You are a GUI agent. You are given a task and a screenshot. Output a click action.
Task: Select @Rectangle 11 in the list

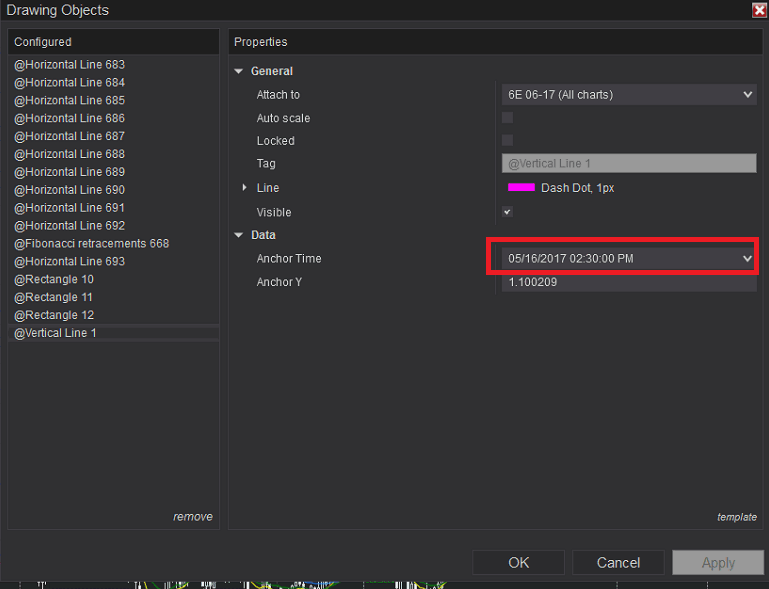coord(113,297)
